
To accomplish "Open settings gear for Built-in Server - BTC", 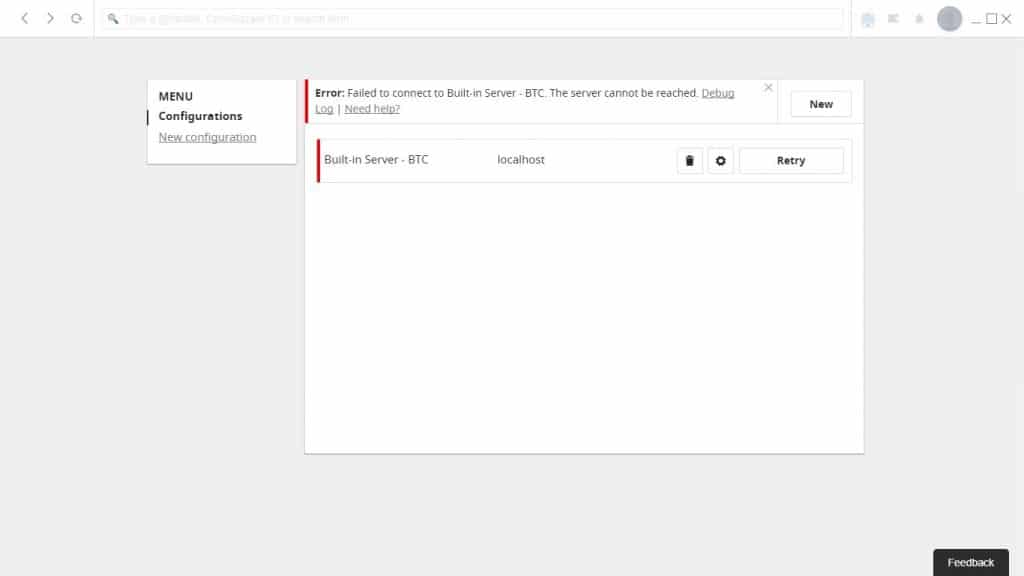I will (x=720, y=161).
